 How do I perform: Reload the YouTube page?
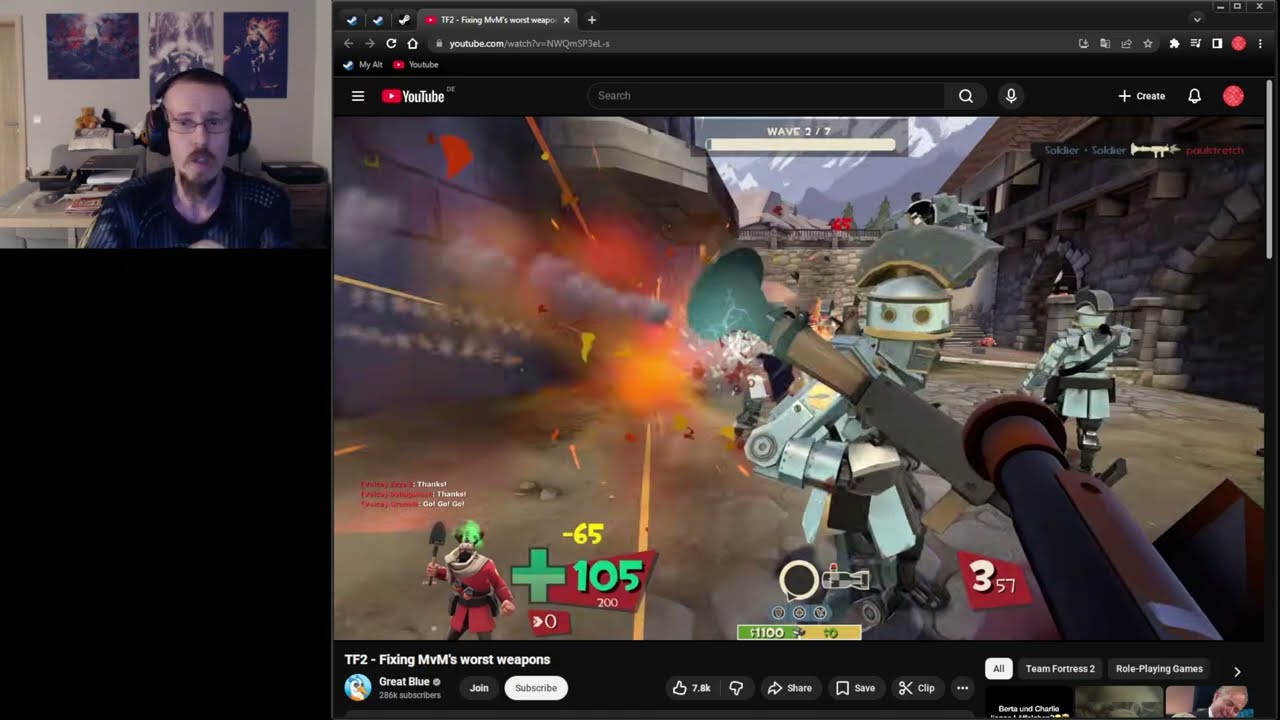[x=391, y=43]
